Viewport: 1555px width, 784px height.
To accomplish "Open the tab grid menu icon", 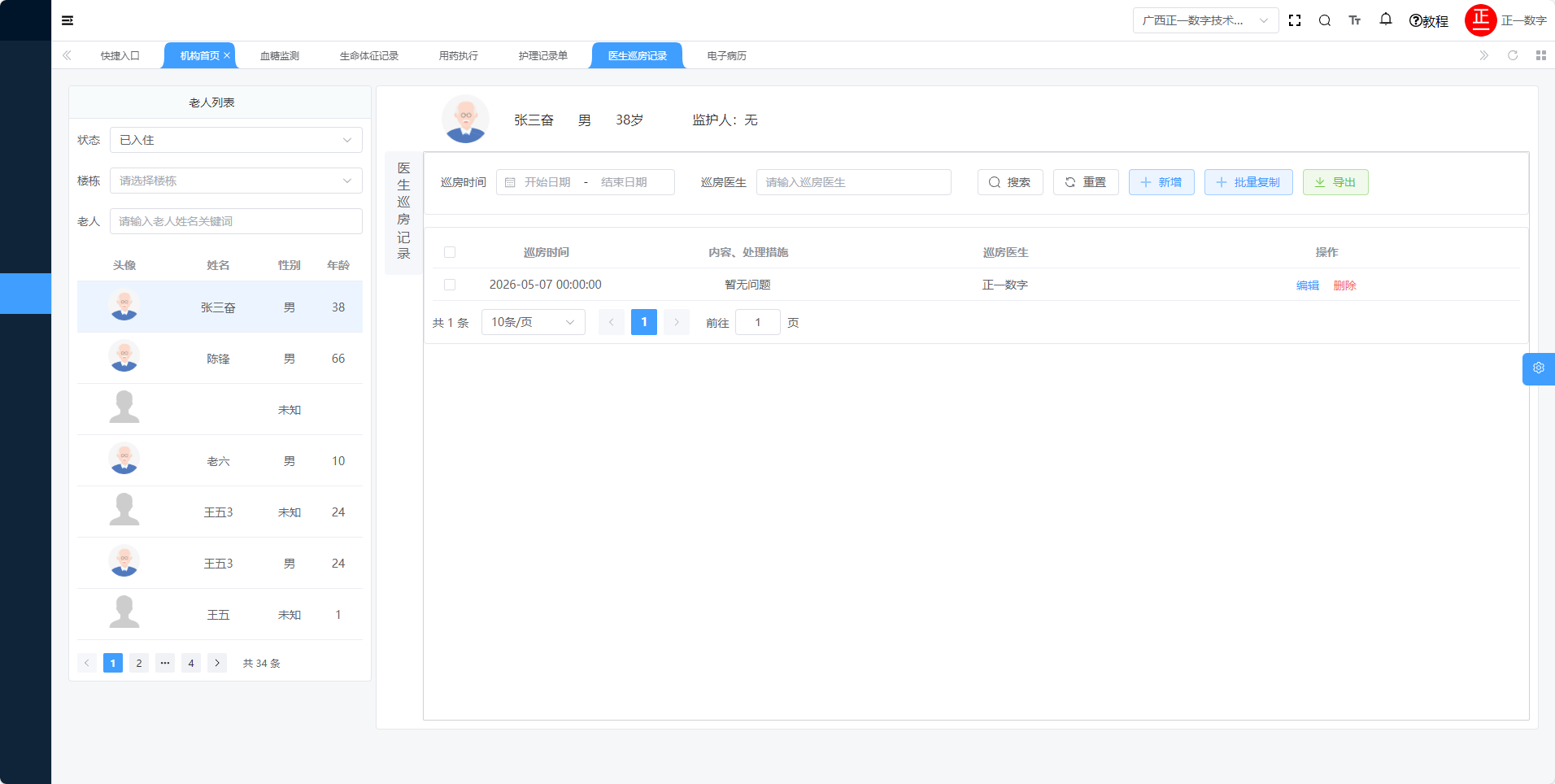I will [1541, 55].
